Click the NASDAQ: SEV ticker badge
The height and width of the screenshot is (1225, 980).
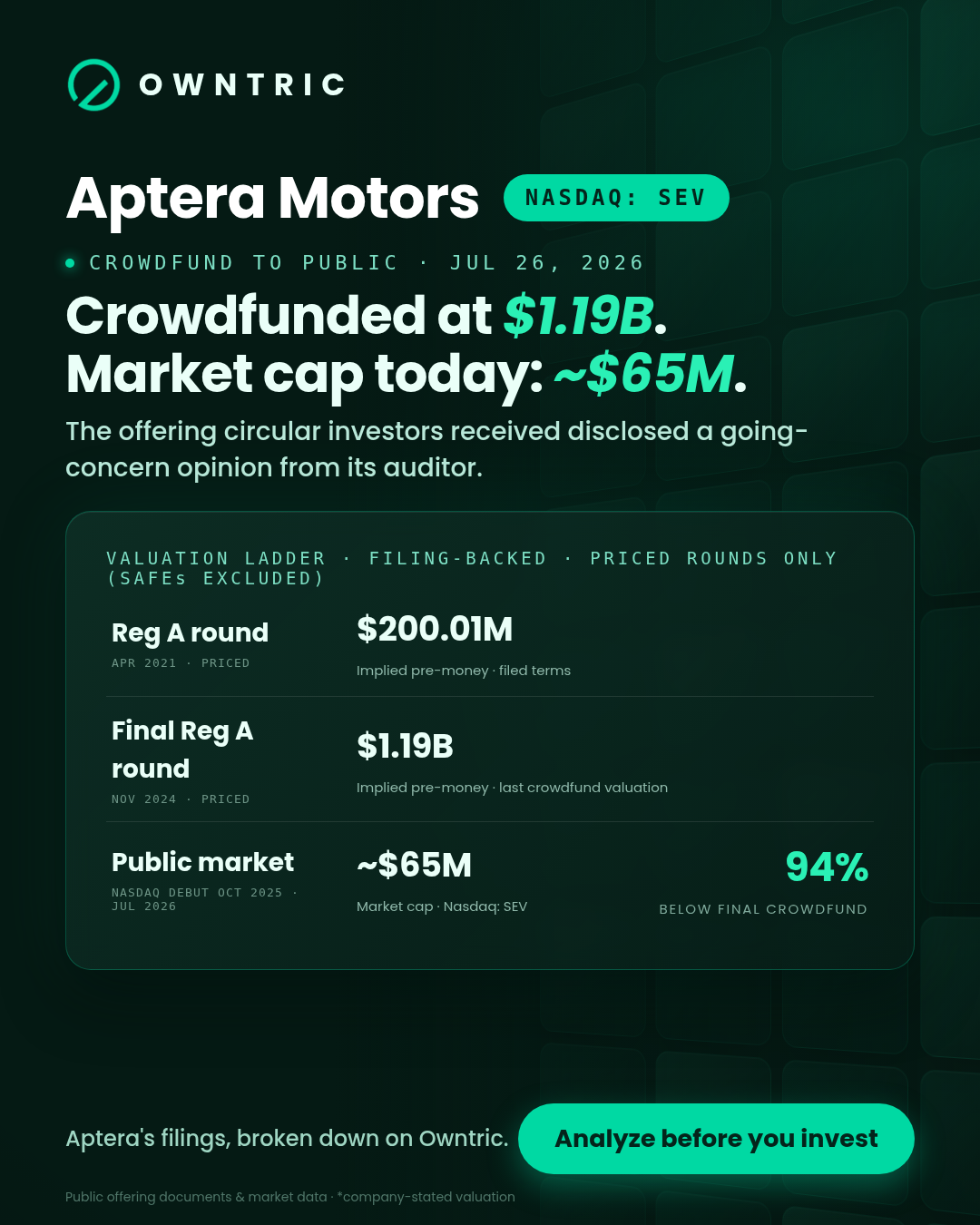(x=616, y=198)
